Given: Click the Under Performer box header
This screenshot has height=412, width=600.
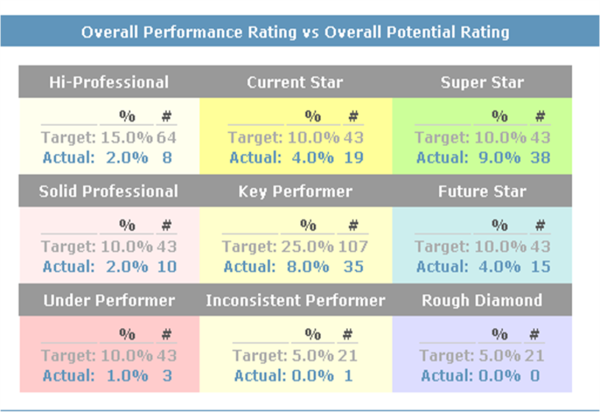Looking at the screenshot, I should point(109,300).
